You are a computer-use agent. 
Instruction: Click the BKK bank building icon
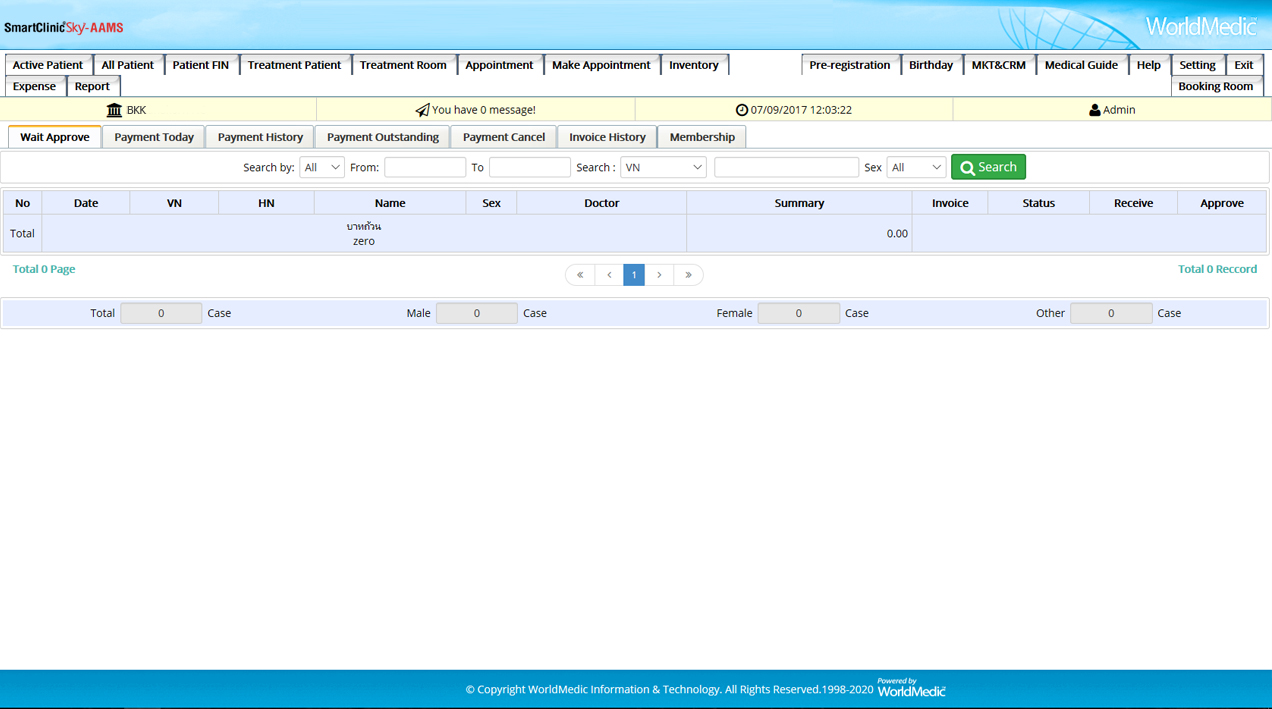pos(114,110)
